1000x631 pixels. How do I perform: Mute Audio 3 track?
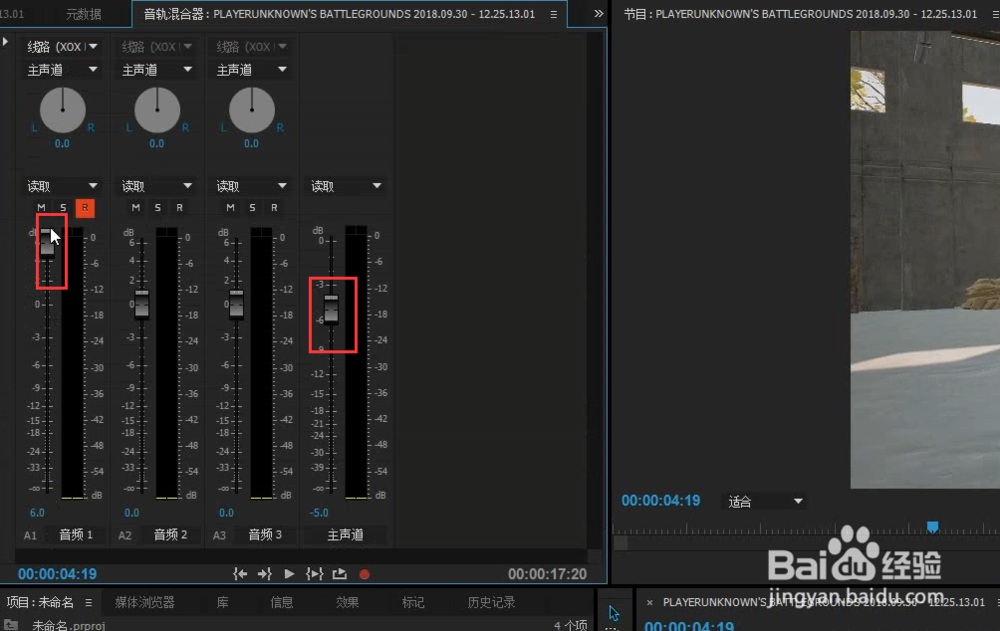click(x=230, y=207)
